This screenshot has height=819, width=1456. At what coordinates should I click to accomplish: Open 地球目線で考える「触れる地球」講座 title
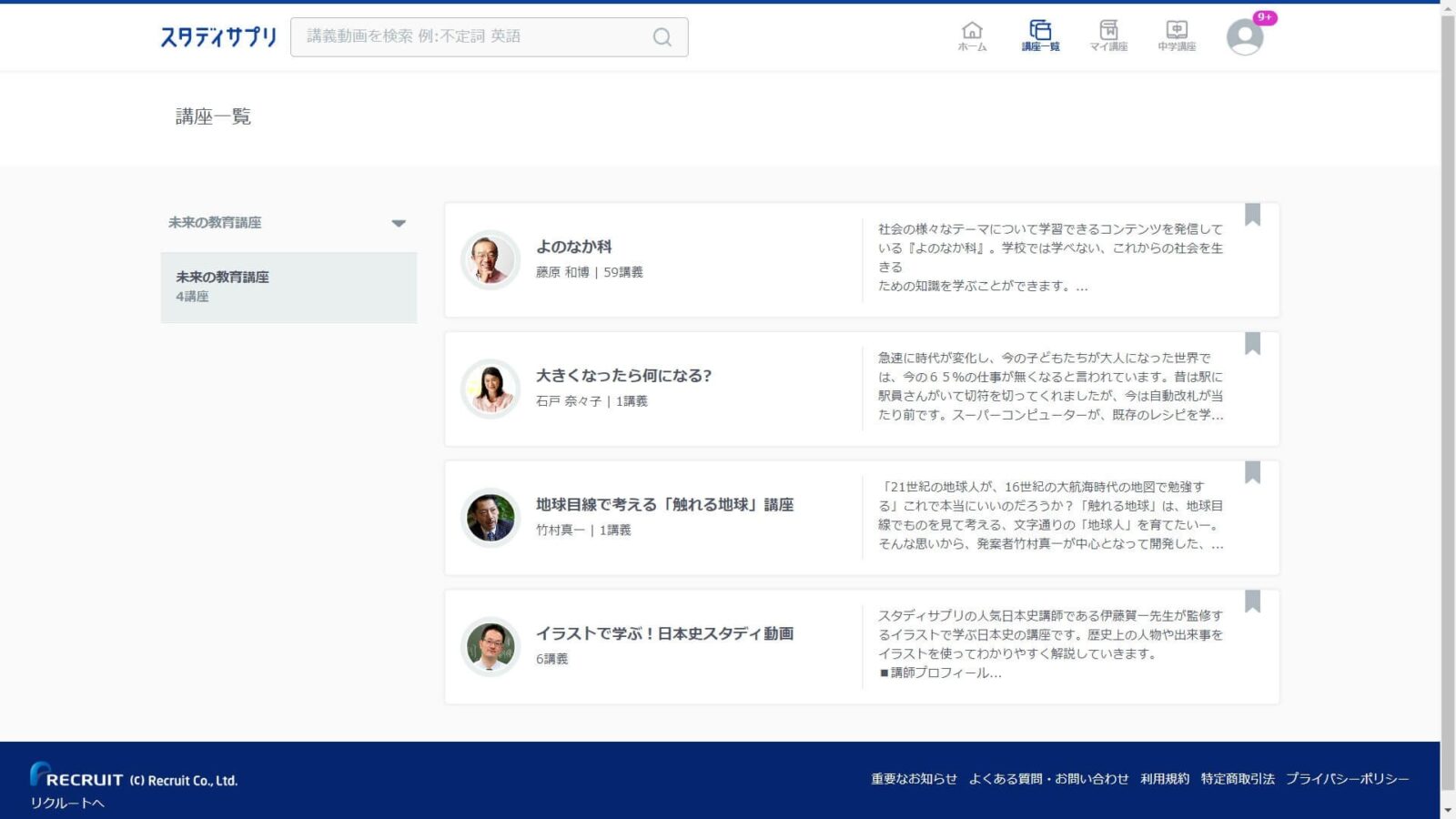(664, 505)
